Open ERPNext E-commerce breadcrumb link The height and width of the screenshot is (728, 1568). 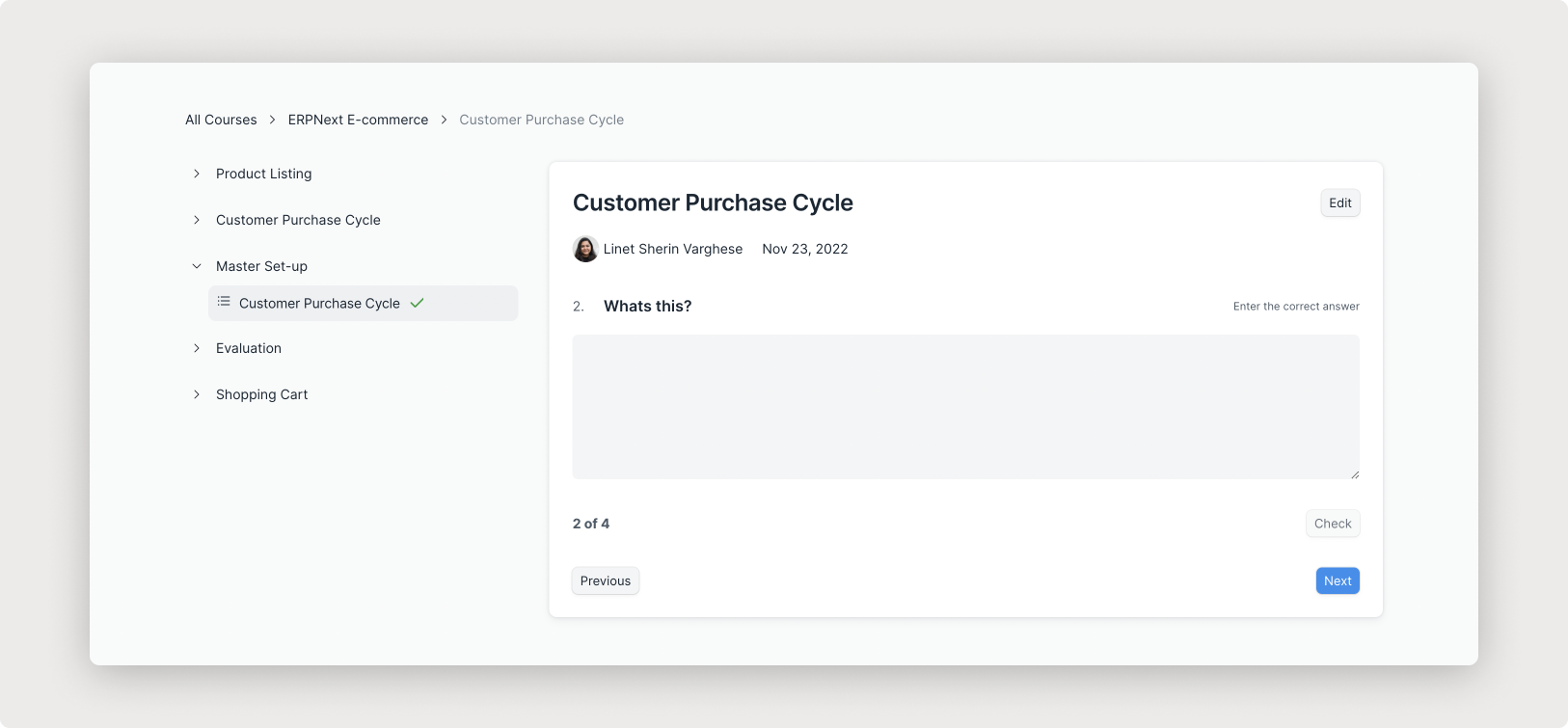(x=358, y=120)
